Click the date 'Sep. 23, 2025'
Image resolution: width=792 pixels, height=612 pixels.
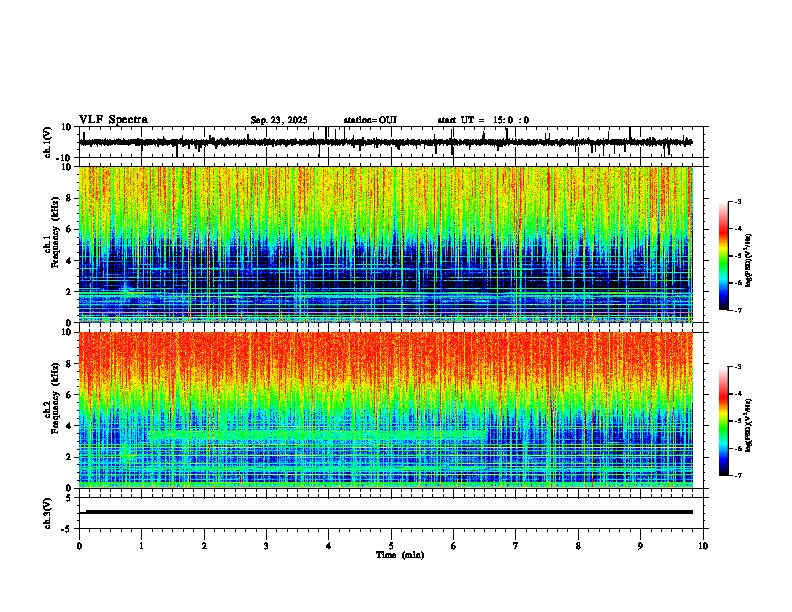tap(279, 120)
